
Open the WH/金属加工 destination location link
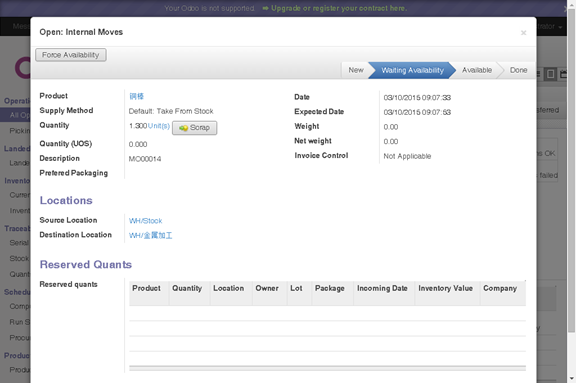coord(150,235)
